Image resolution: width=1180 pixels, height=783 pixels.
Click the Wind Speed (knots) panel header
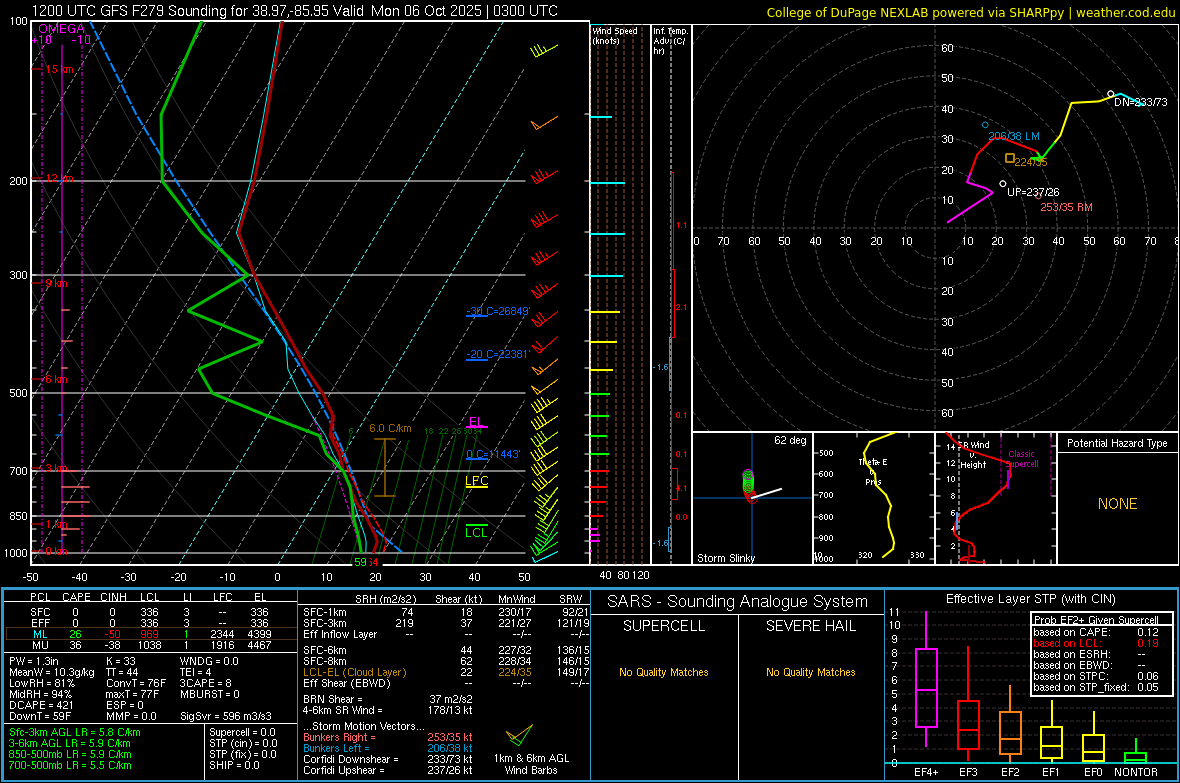point(614,35)
